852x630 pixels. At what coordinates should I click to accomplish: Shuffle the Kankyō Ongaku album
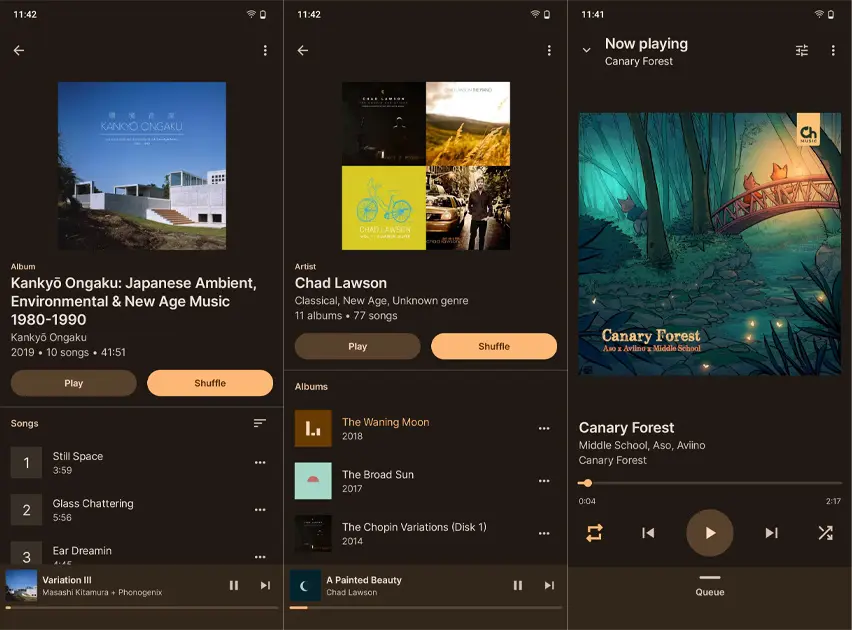coord(210,383)
